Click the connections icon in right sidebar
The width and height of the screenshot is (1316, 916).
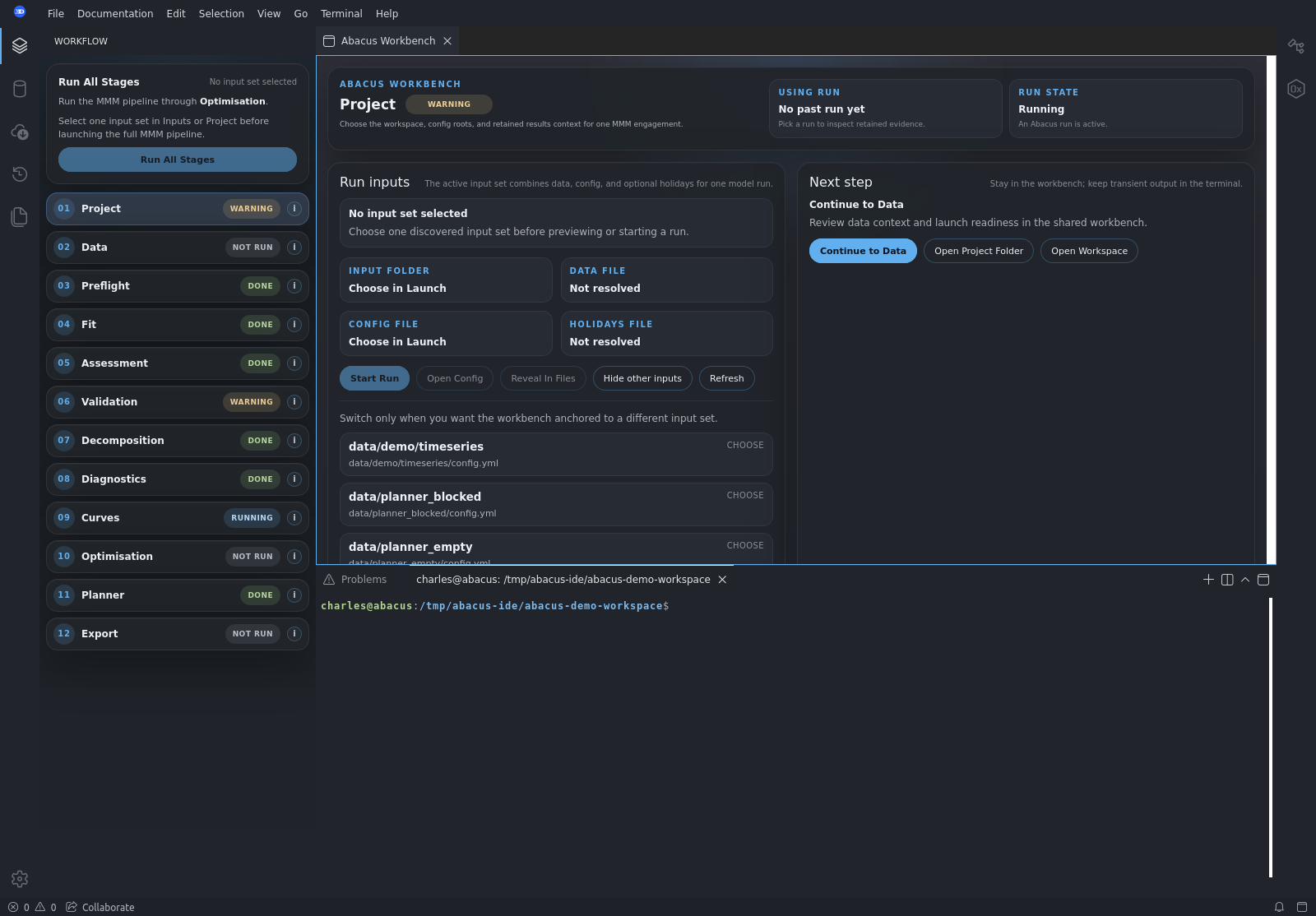pos(1296,46)
